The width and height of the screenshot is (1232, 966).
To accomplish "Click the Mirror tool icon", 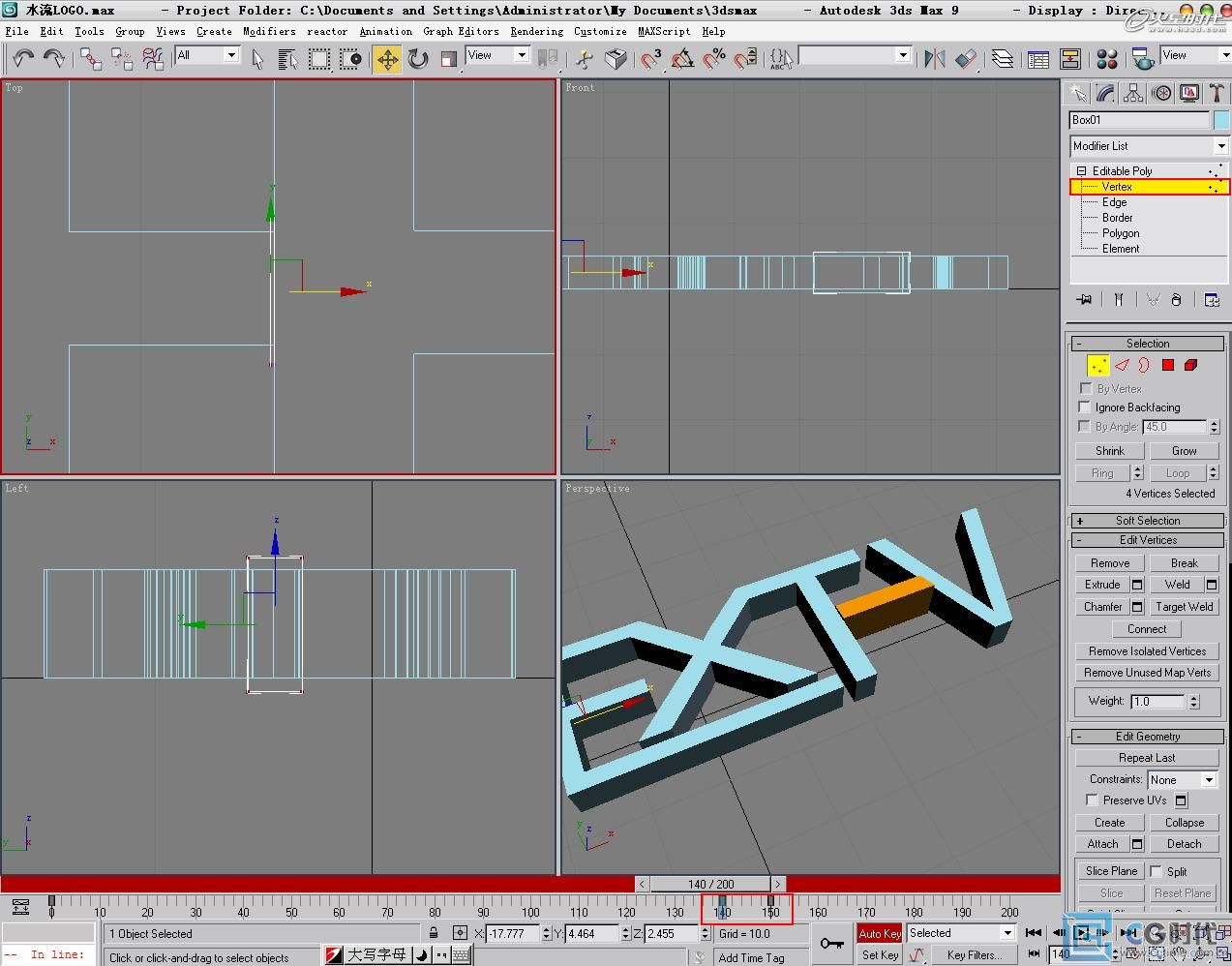I will point(934,59).
